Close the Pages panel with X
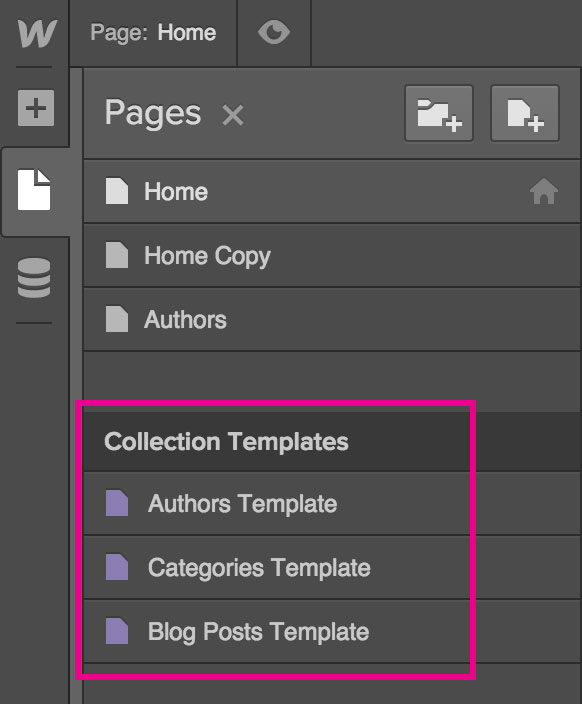582x704 pixels. (233, 115)
